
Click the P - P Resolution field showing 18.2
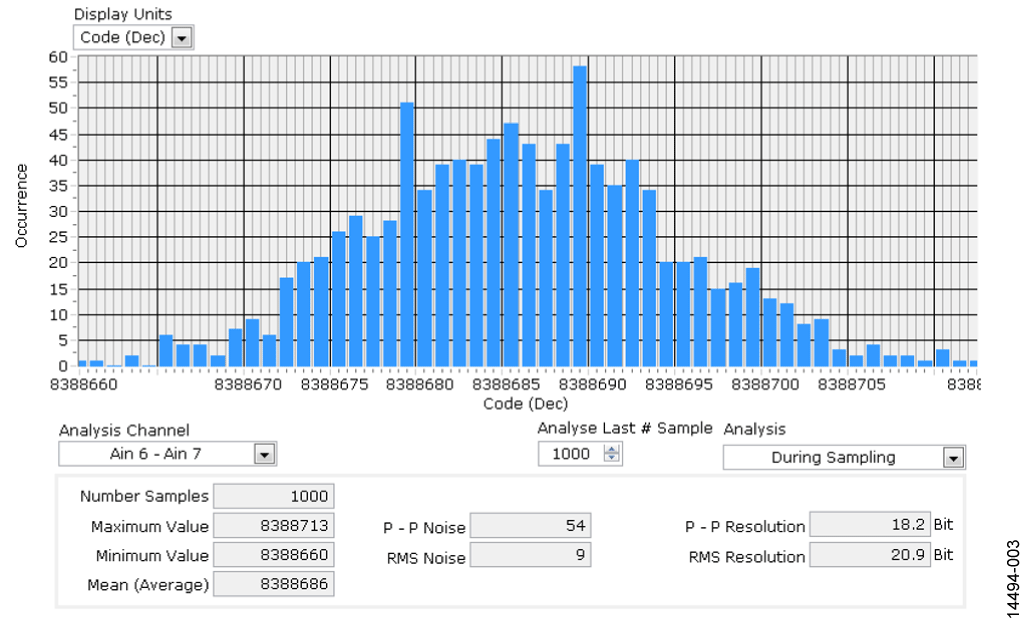pos(870,524)
